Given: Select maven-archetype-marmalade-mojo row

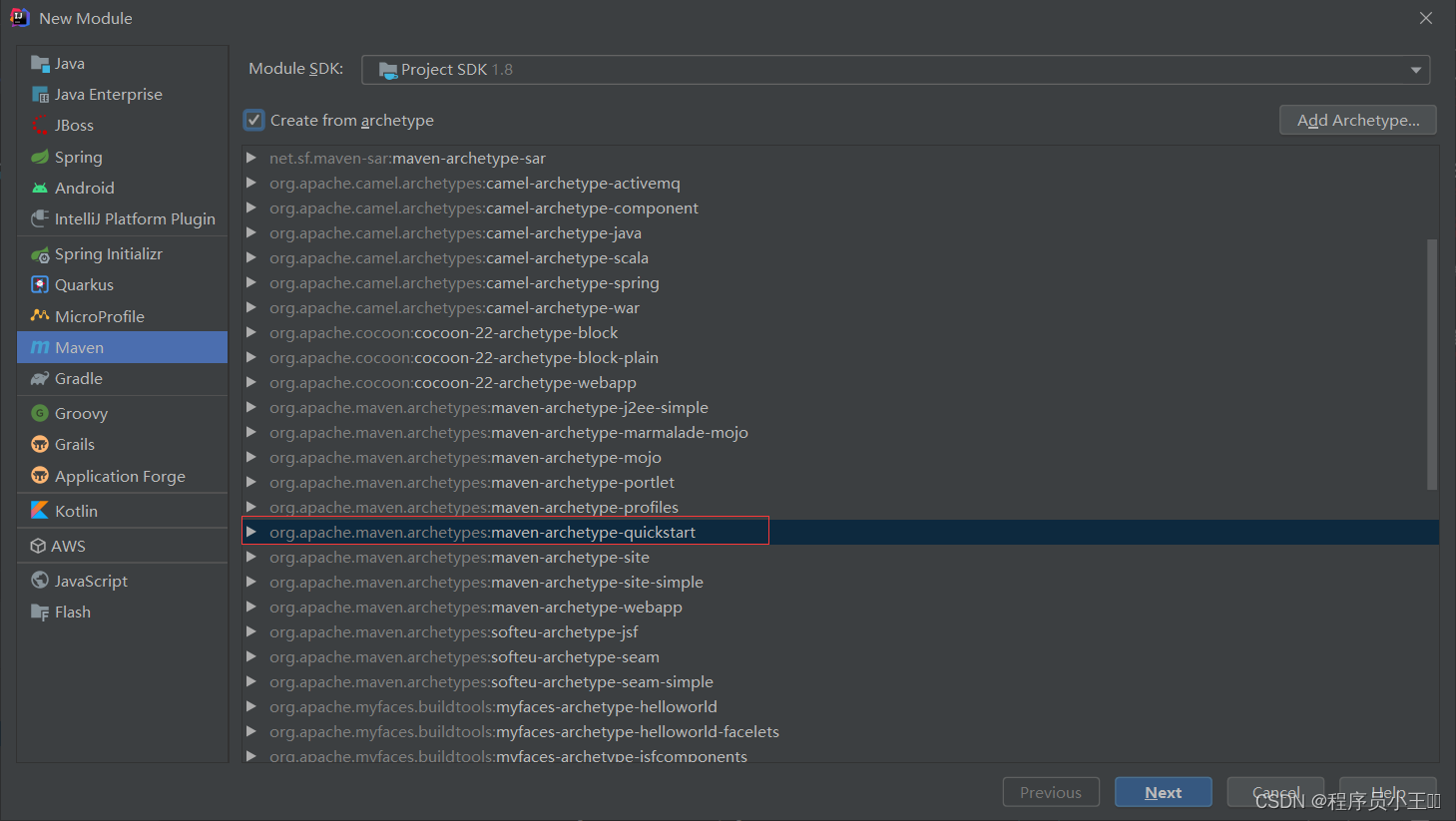Looking at the screenshot, I should [x=840, y=433].
